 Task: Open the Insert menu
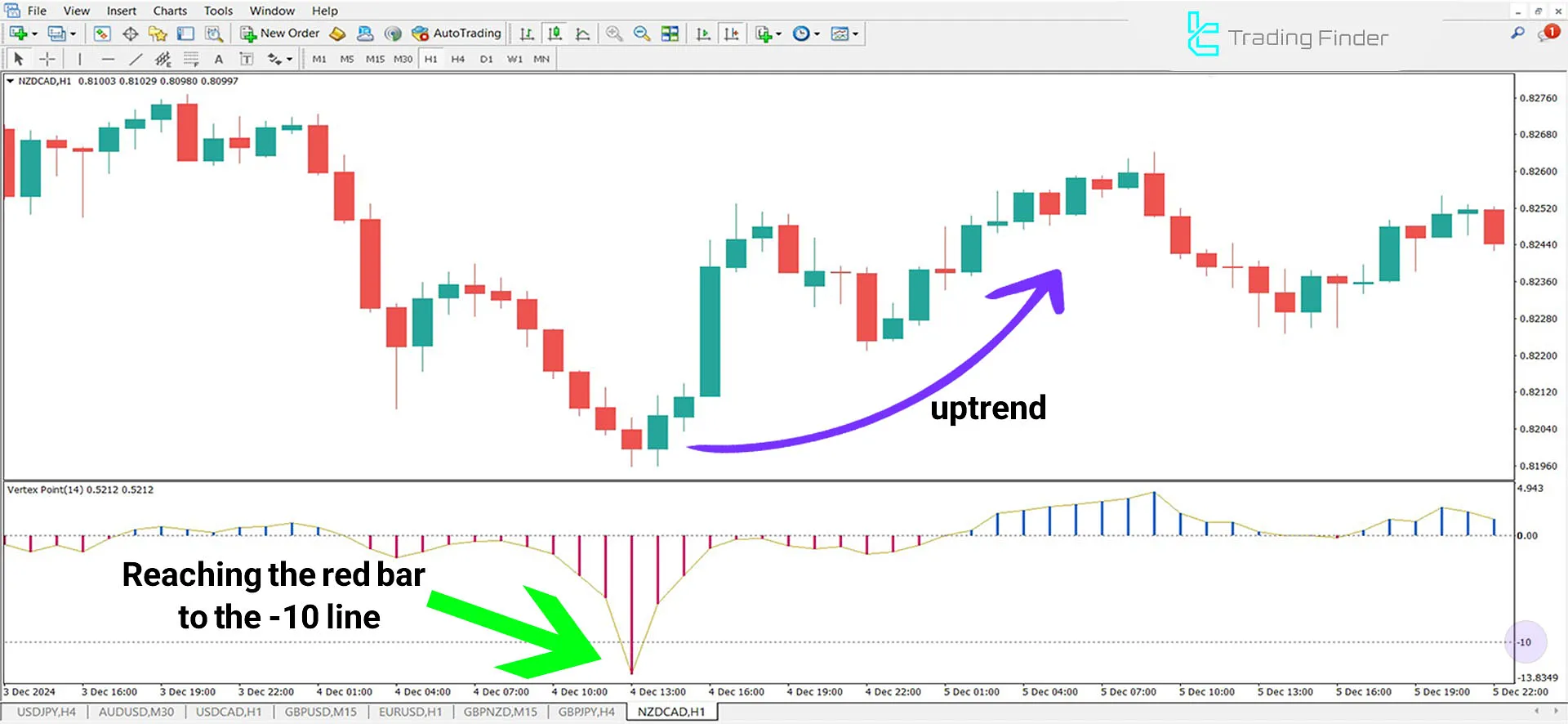(x=122, y=11)
